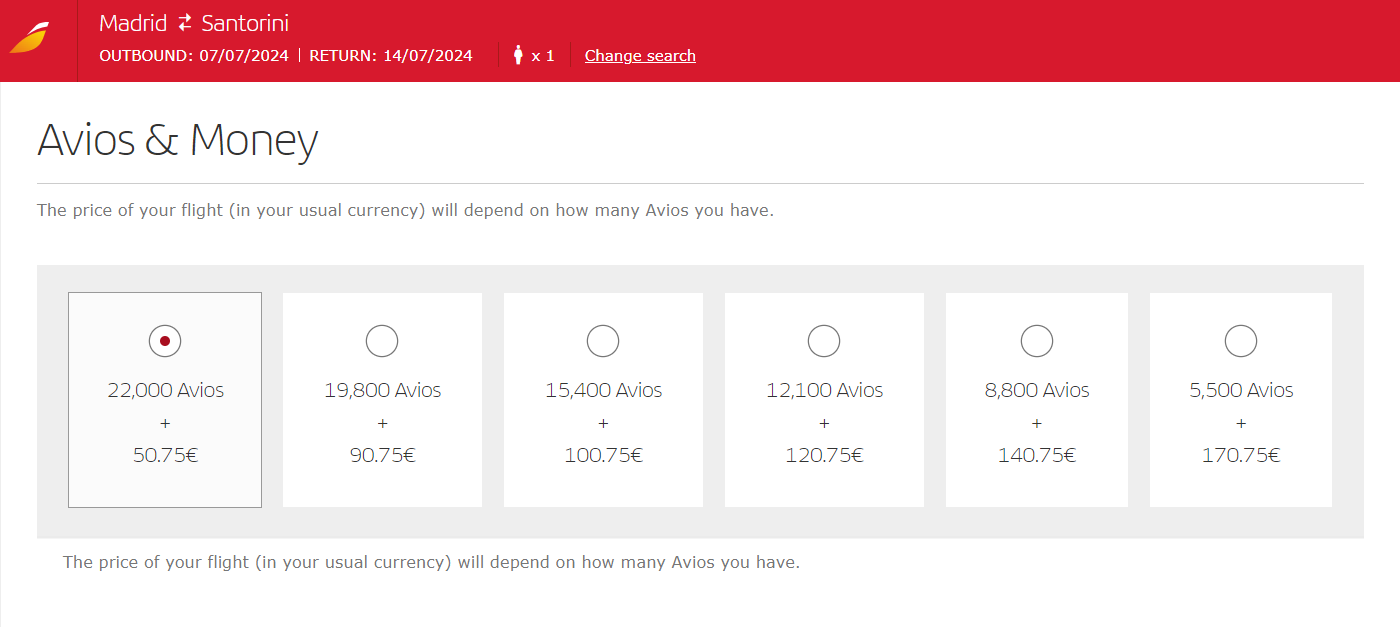1400x627 pixels.
Task: Click the 100.75€ price text
Action: [x=603, y=455]
